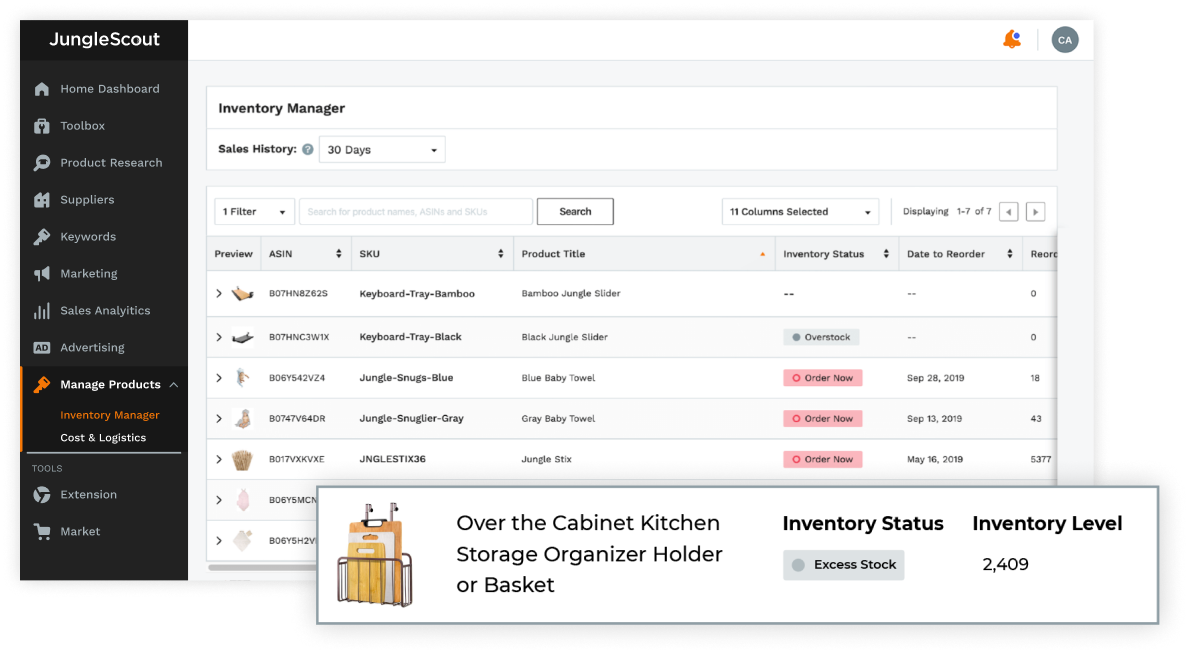Click Gray Baby Towel product thumbnail
Image resolution: width=1190 pixels, height=655 pixels.
(x=243, y=418)
